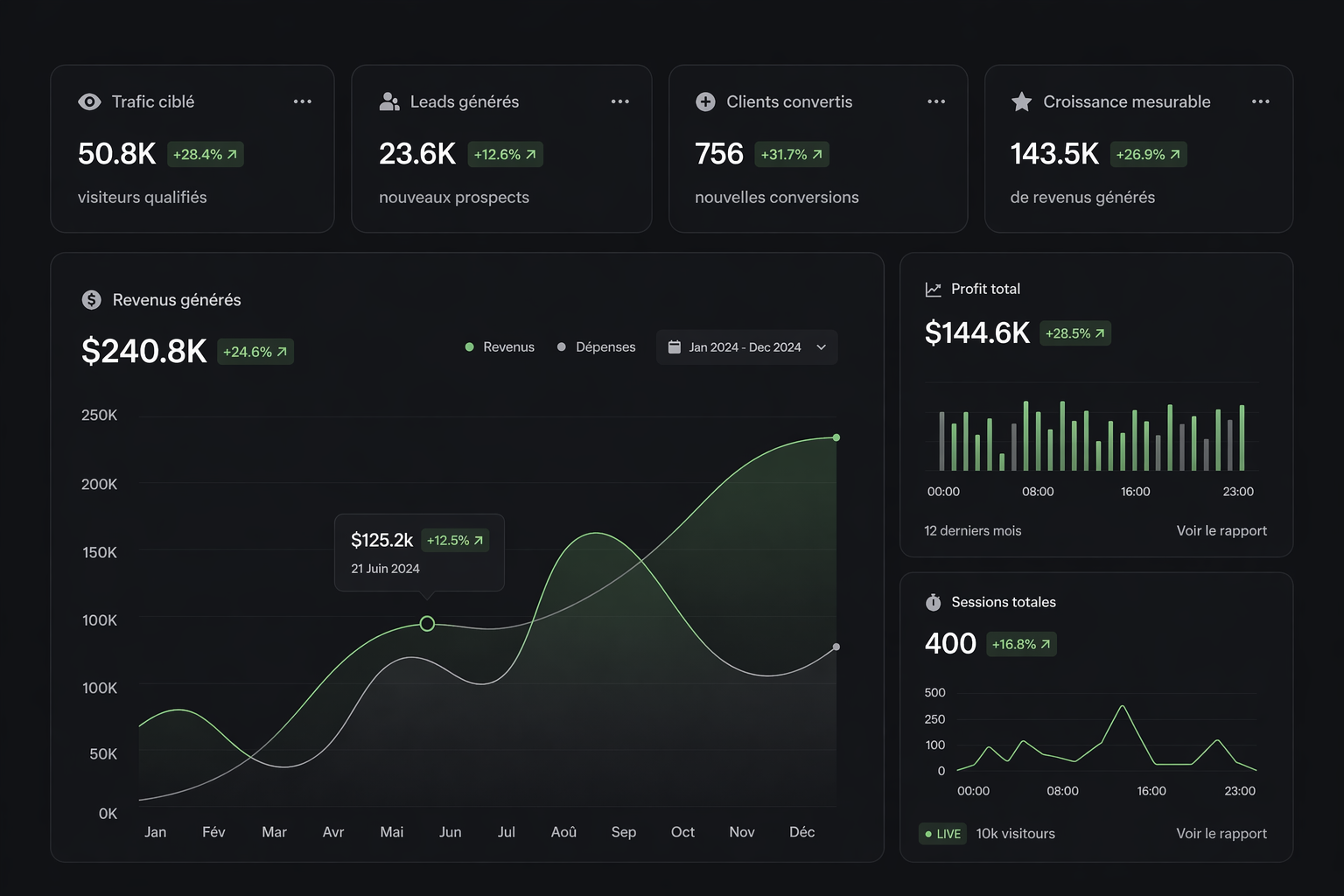Click the arrow icon in the +24.6% badge

click(x=282, y=352)
